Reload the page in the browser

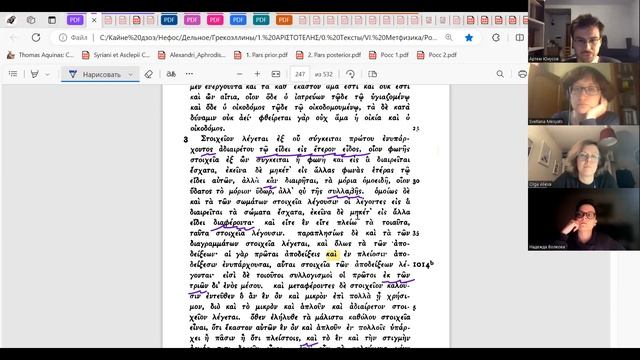[x=36, y=38]
